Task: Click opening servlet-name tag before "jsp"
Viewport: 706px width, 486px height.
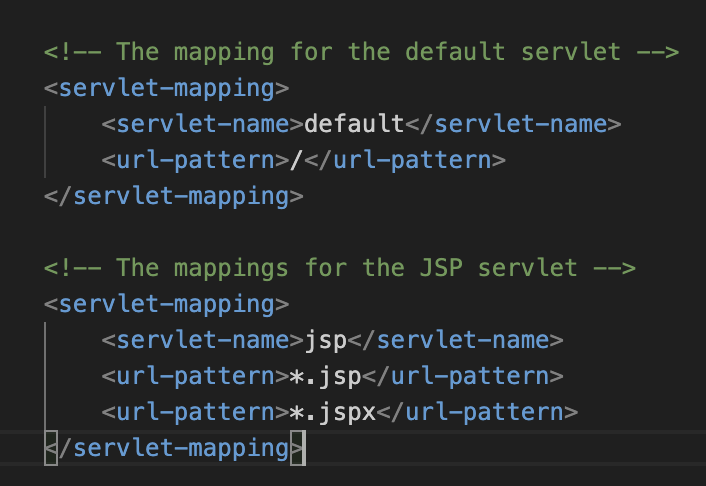Action: [x=202, y=340]
